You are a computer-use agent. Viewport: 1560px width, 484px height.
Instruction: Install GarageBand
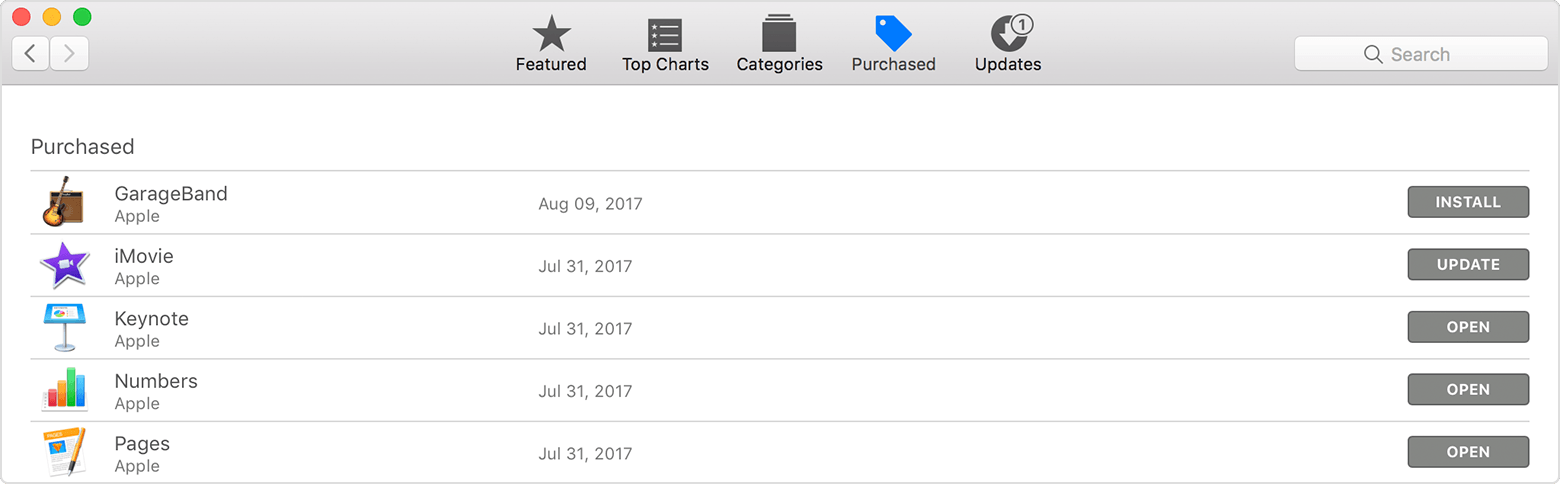click(1468, 202)
